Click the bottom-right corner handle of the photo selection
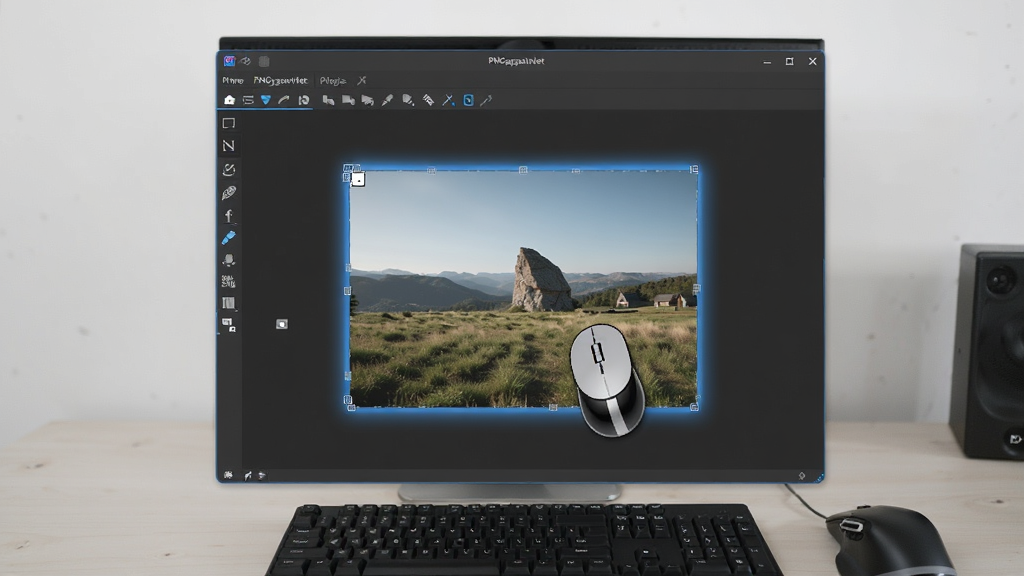The image size is (1024, 576). click(x=694, y=407)
